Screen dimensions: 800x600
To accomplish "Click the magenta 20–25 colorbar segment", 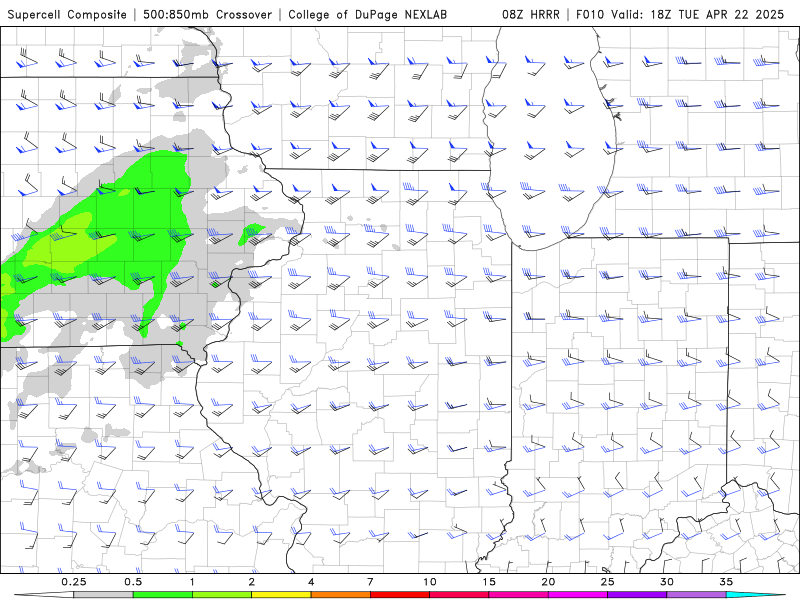I will coord(578,595).
